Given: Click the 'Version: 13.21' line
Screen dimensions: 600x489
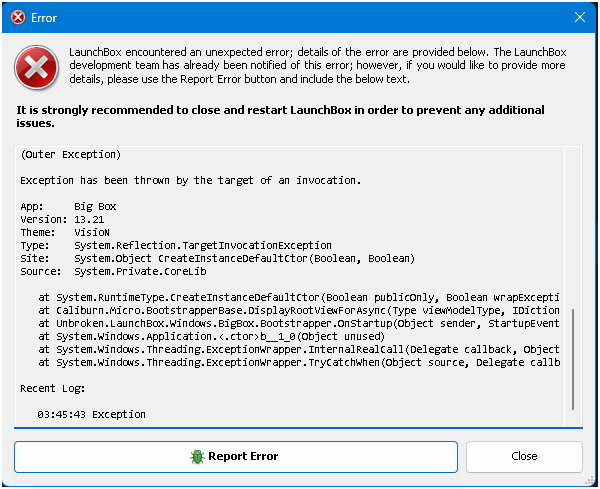Looking at the screenshot, I should click(x=62, y=220).
